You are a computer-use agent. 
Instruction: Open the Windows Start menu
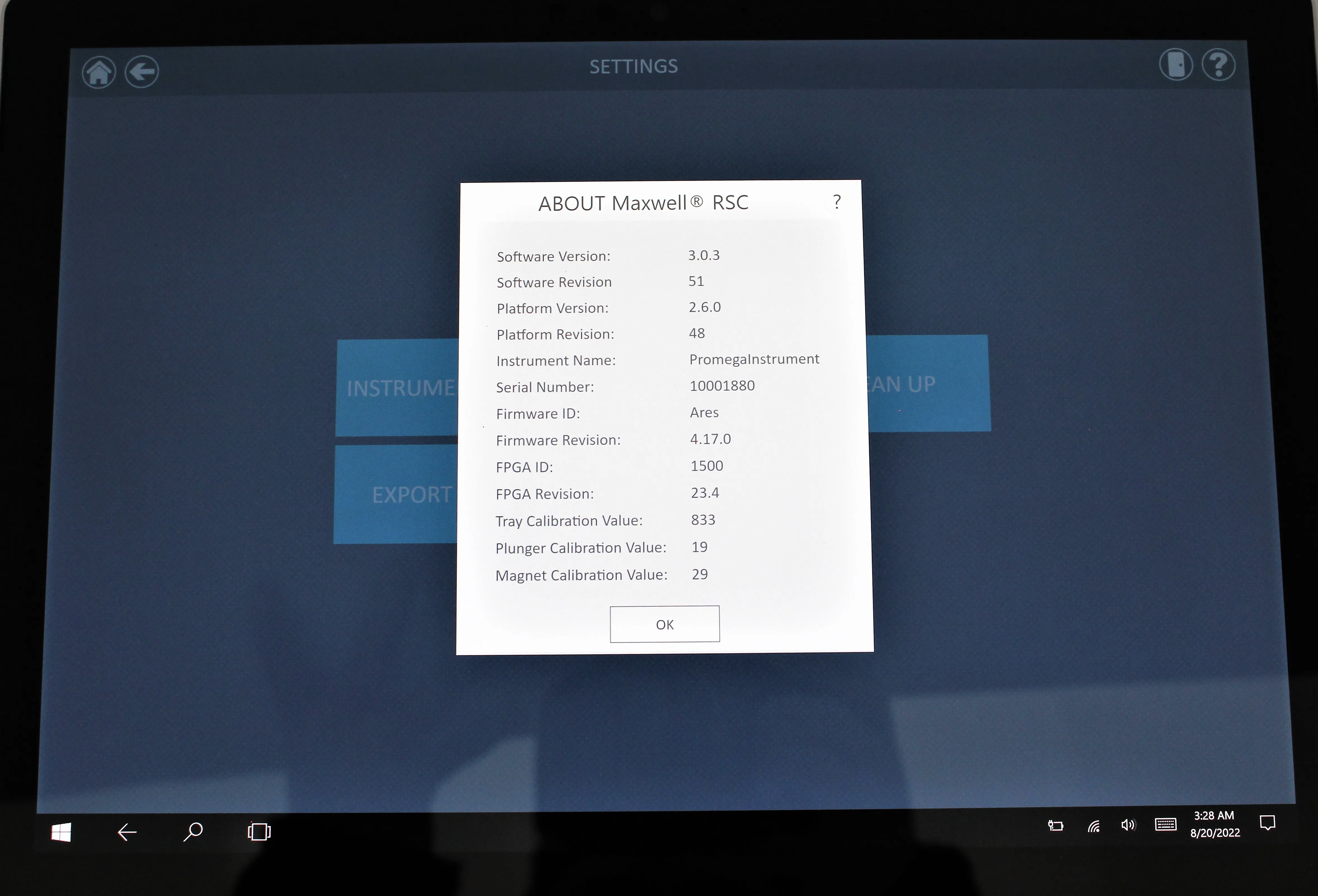coord(61,832)
